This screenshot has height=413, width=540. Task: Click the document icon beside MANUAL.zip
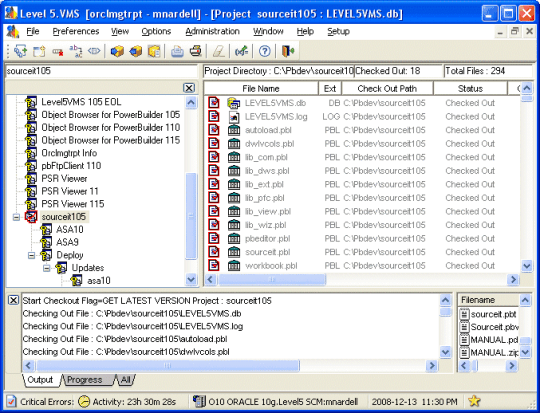tap(465, 352)
